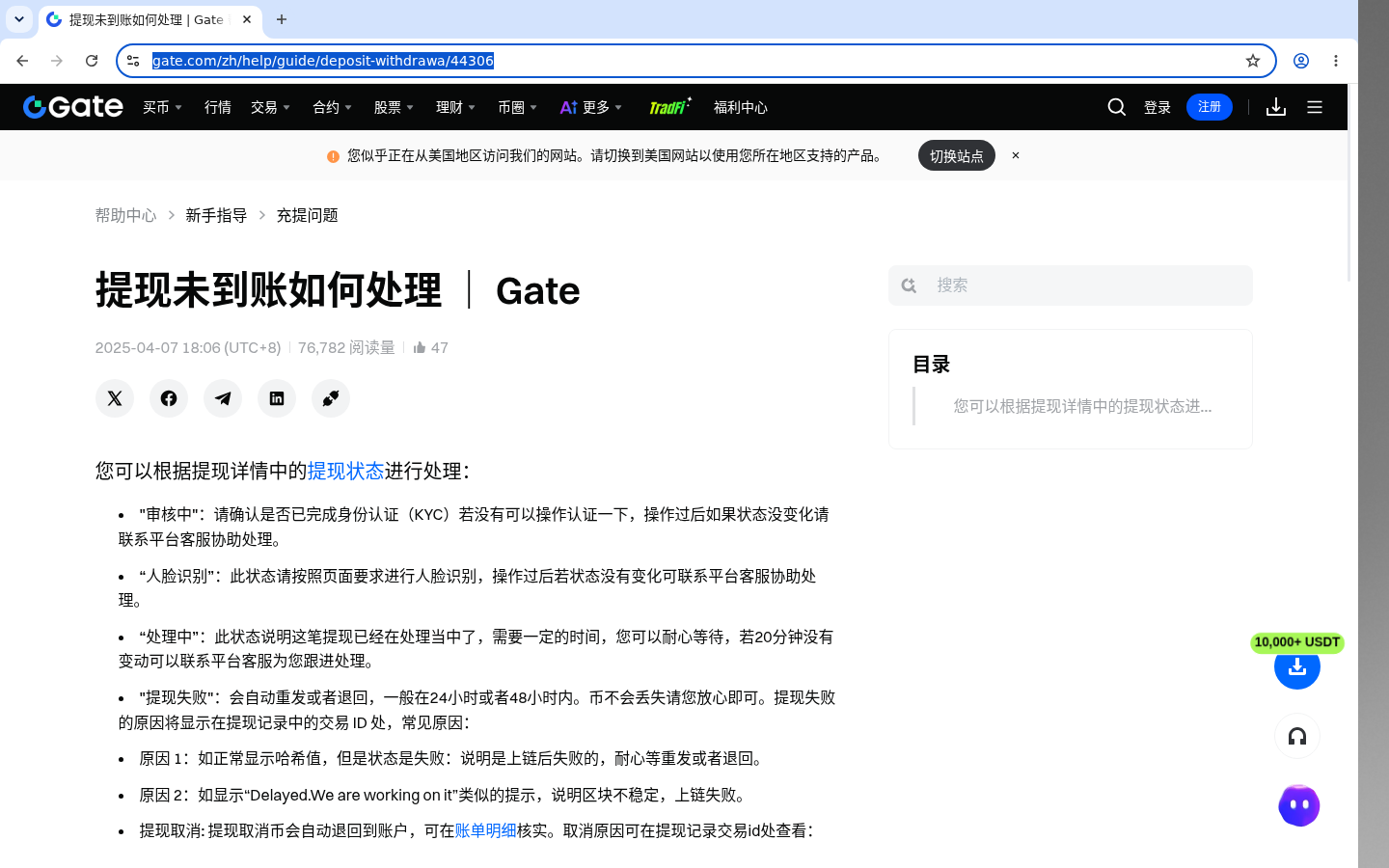Go to 帮助中心 breadcrumb
1389x868 pixels.
pyautogui.click(x=125, y=215)
